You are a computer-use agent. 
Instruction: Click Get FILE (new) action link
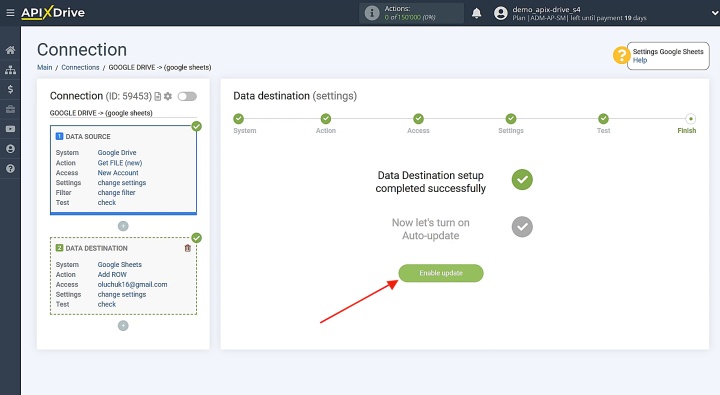(120, 163)
